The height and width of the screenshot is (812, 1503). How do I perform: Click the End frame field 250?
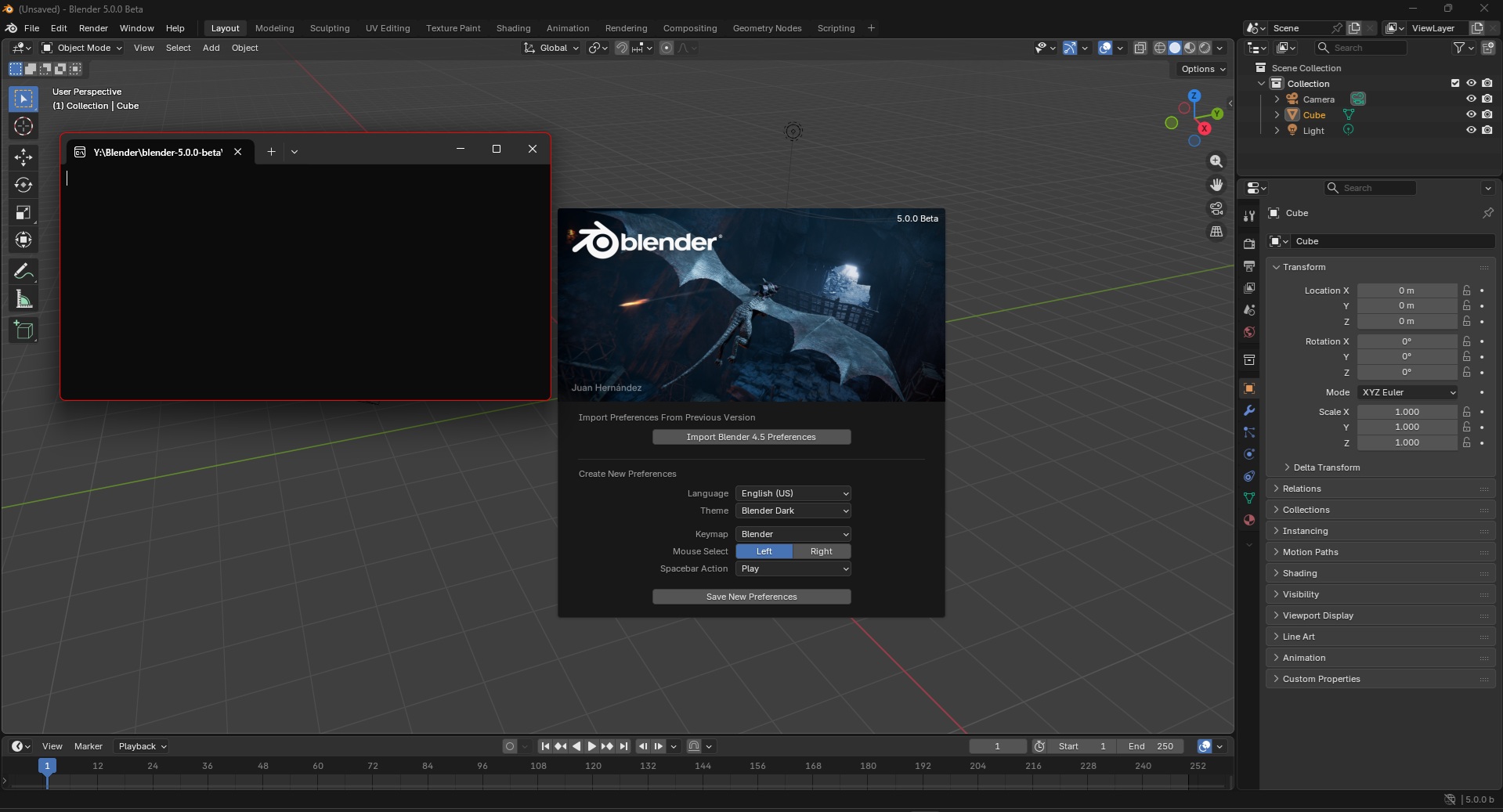point(1151,746)
